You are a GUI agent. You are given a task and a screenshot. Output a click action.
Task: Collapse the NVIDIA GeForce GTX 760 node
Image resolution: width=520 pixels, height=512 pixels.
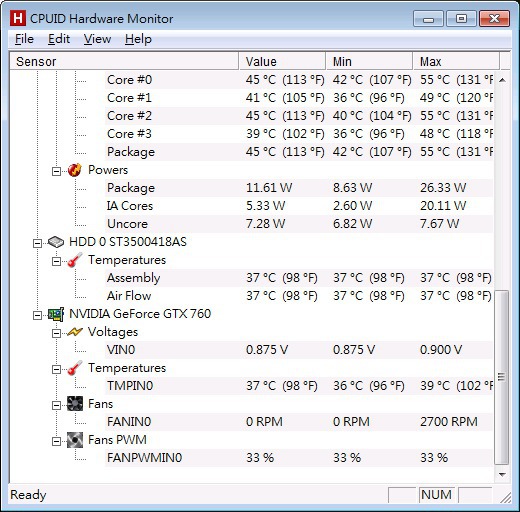[37, 315]
